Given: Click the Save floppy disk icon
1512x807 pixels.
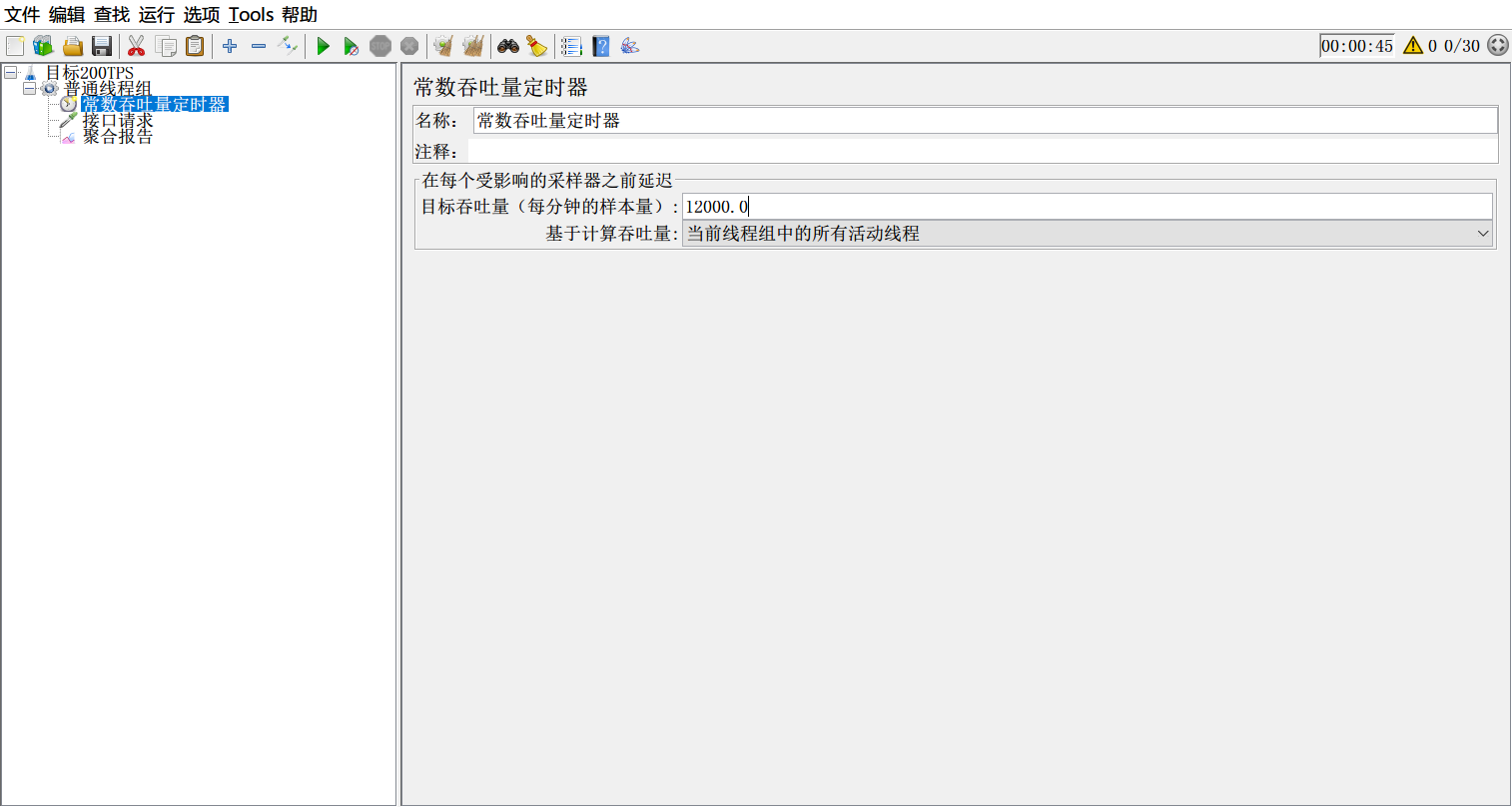Looking at the screenshot, I should point(102,46).
